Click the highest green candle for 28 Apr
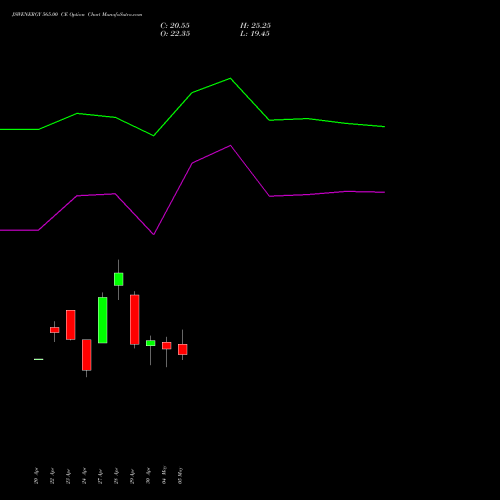Viewport: 500px width, 500px height. pos(119,279)
